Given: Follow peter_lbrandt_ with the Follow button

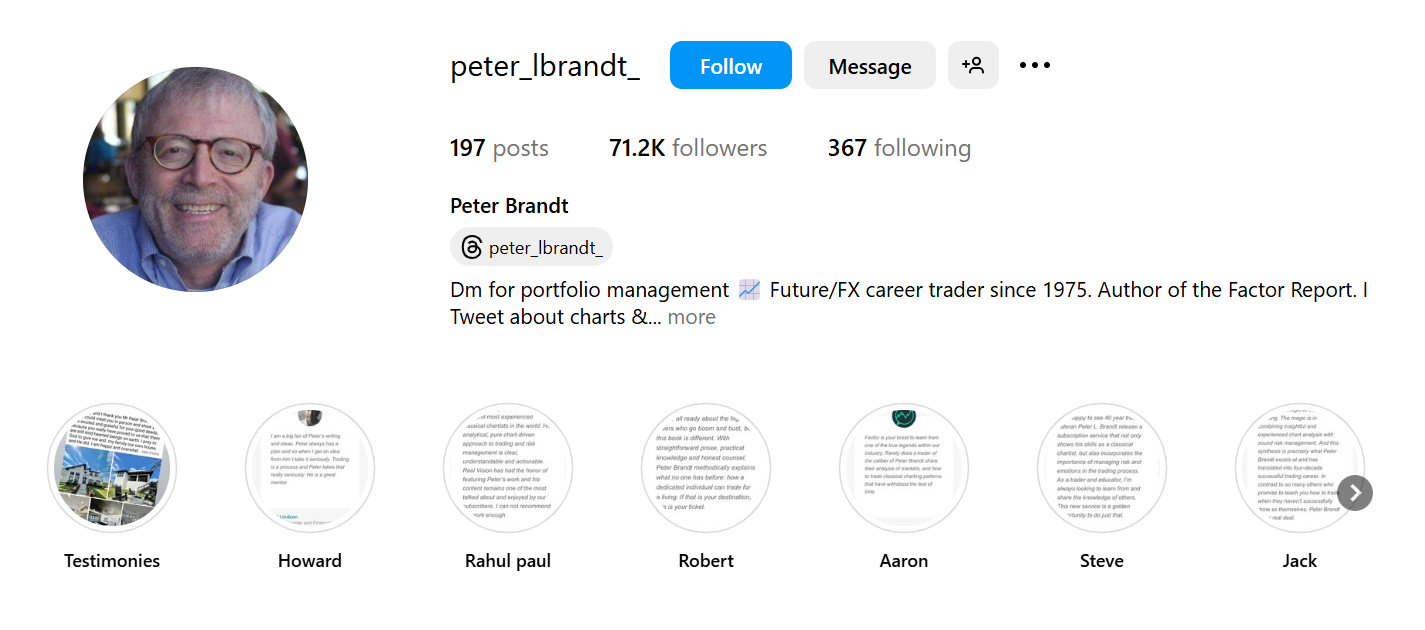Looking at the screenshot, I should [x=730, y=64].
